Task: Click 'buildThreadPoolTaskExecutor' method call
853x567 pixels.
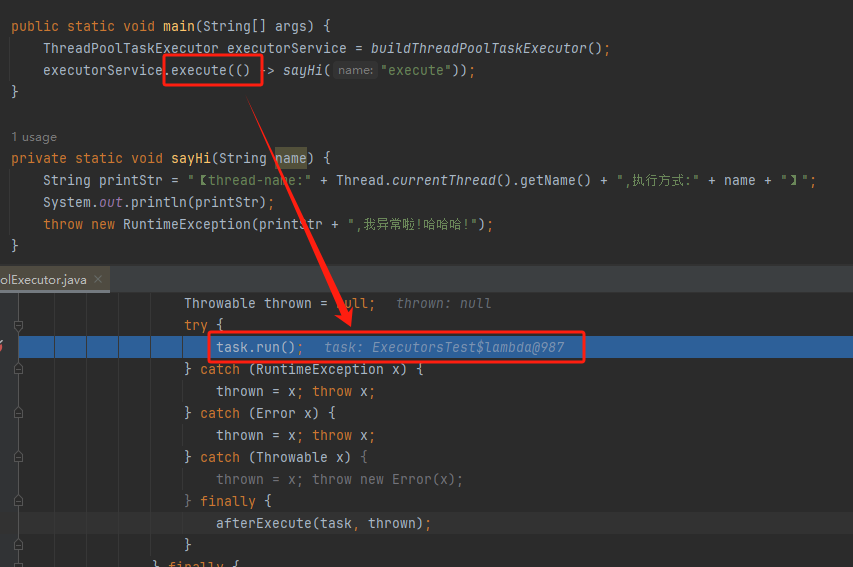Action: [479, 48]
